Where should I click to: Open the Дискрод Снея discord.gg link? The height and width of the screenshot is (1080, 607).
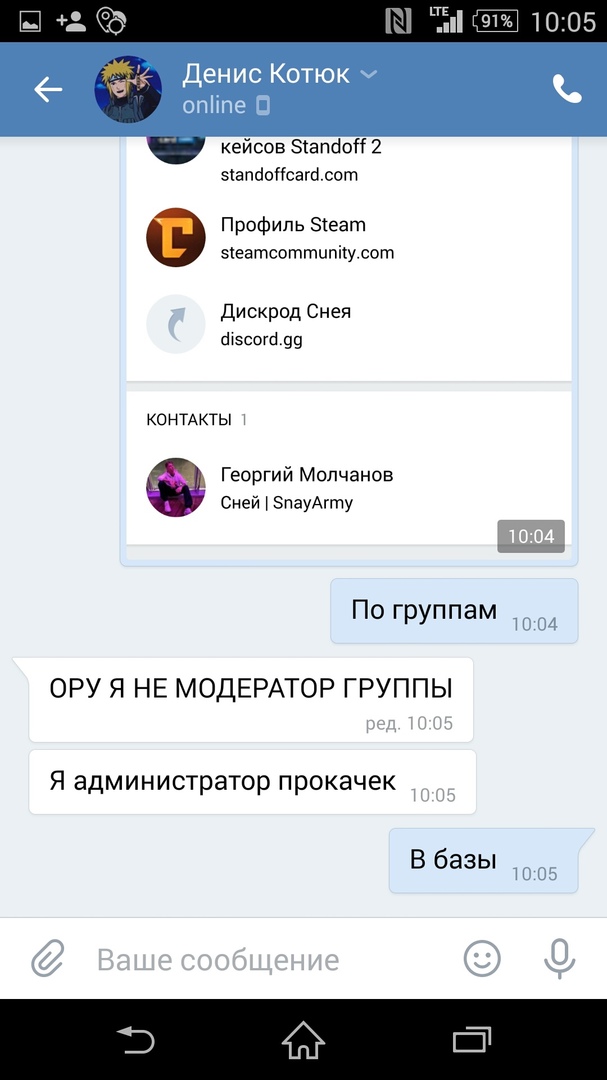pyautogui.click(x=349, y=324)
